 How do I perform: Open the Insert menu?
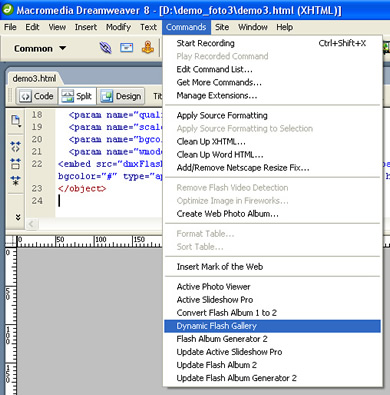pos(86,27)
